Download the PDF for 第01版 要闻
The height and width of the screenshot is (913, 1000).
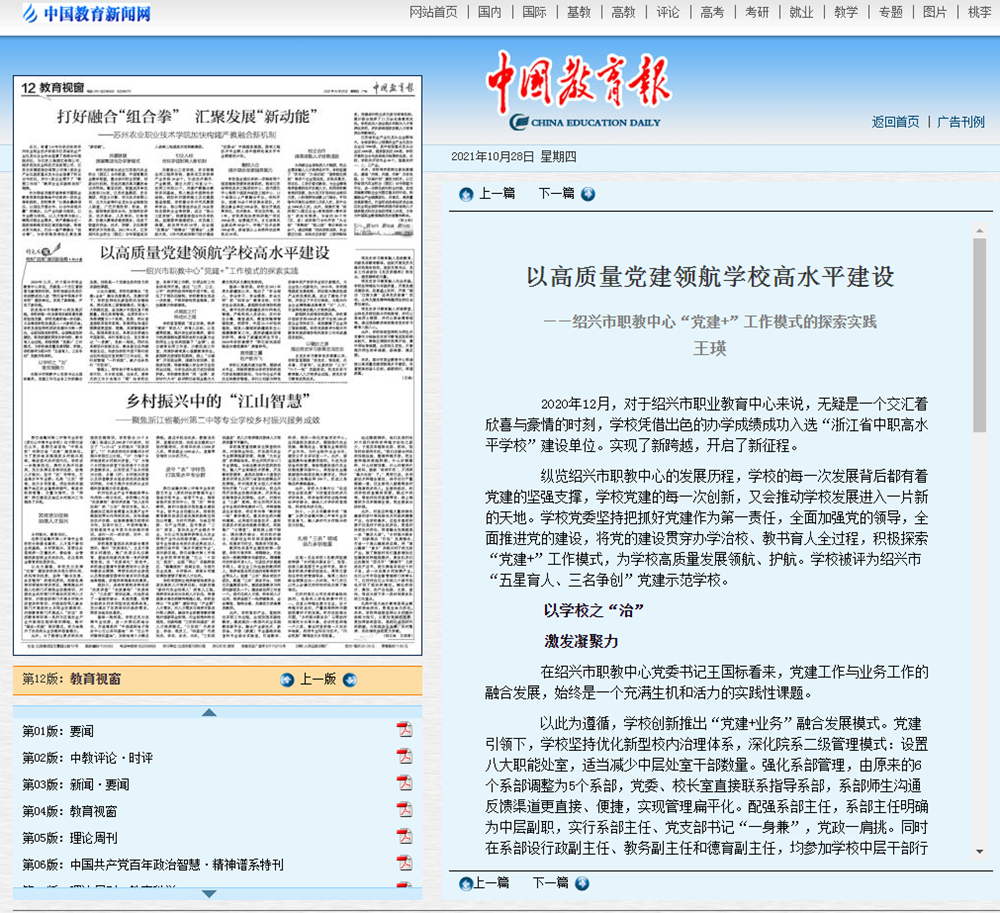[x=404, y=729]
